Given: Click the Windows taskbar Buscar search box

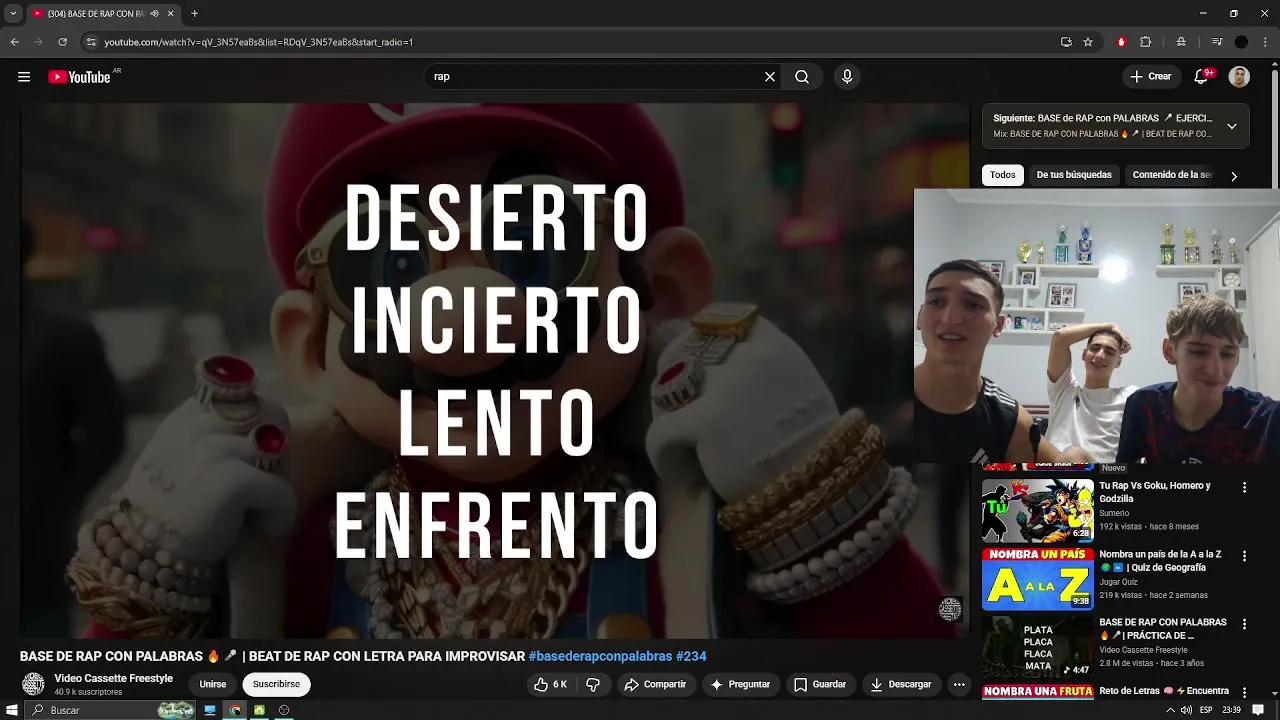Looking at the screenshot, I should (x=110, y=710).
